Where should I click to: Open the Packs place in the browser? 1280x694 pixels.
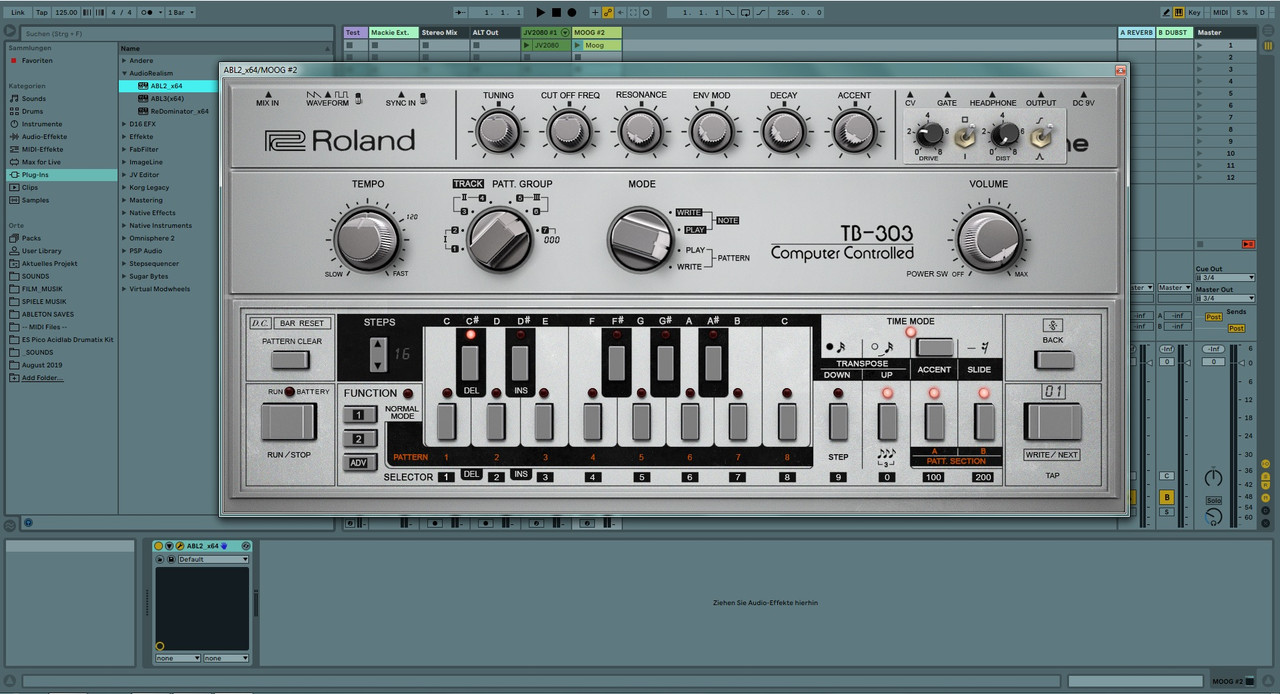pyautogui.click(x=31, y=238)
